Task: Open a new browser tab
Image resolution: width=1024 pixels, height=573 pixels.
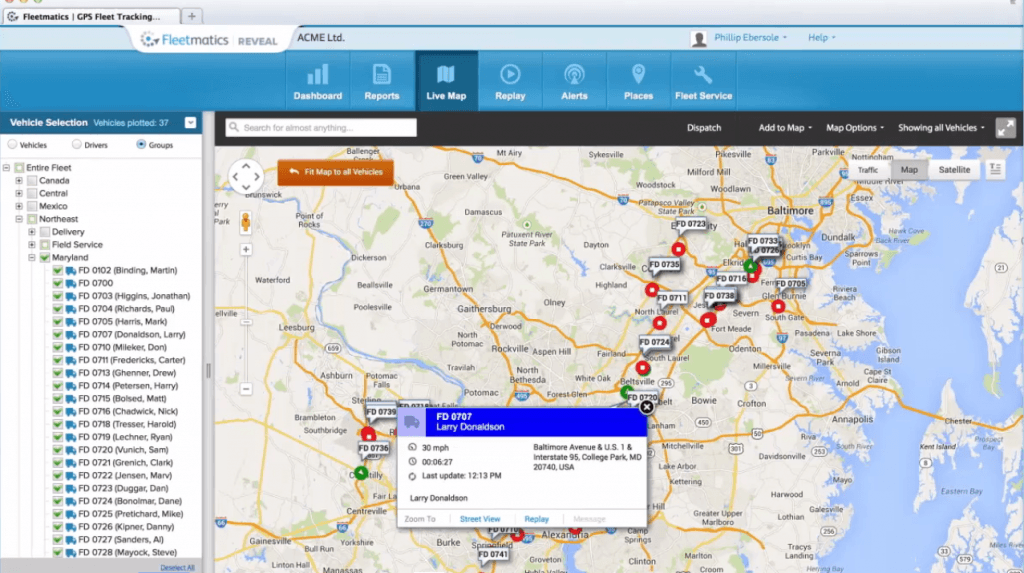Action: click(191, 16)
